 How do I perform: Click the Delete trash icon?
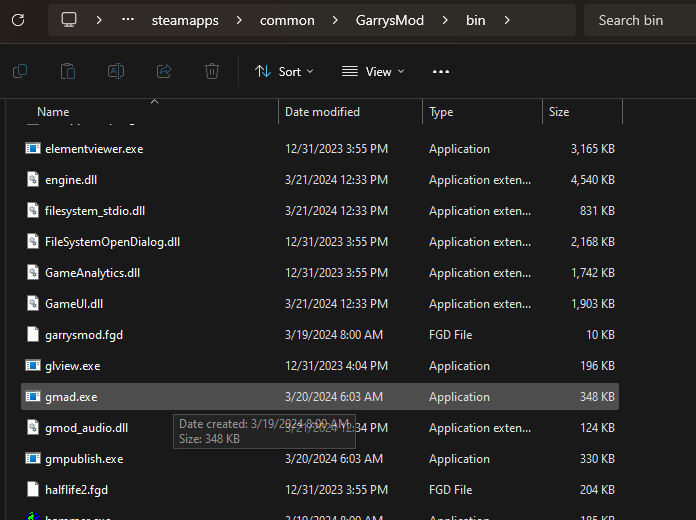[x=212, y=71]
